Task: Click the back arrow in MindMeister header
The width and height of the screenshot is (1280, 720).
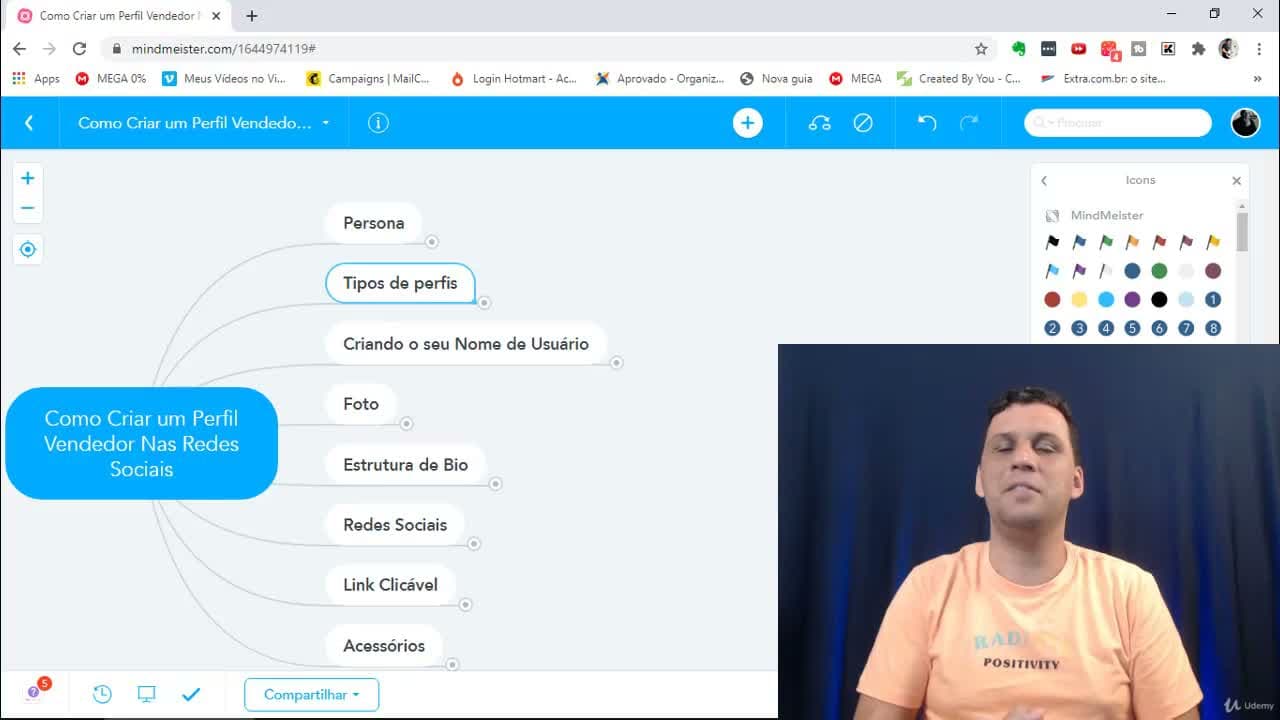Action: [x=29, y=123]
